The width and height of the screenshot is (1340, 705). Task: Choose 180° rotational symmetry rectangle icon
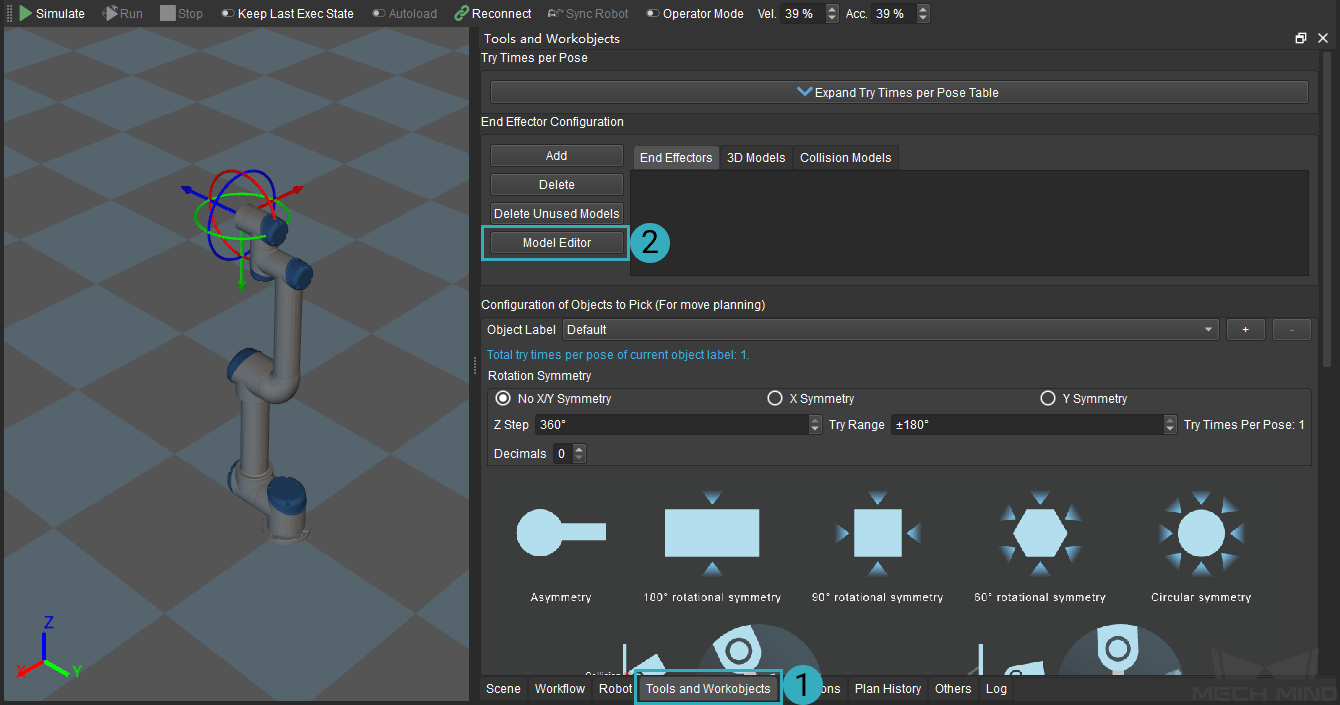[712, 533]
